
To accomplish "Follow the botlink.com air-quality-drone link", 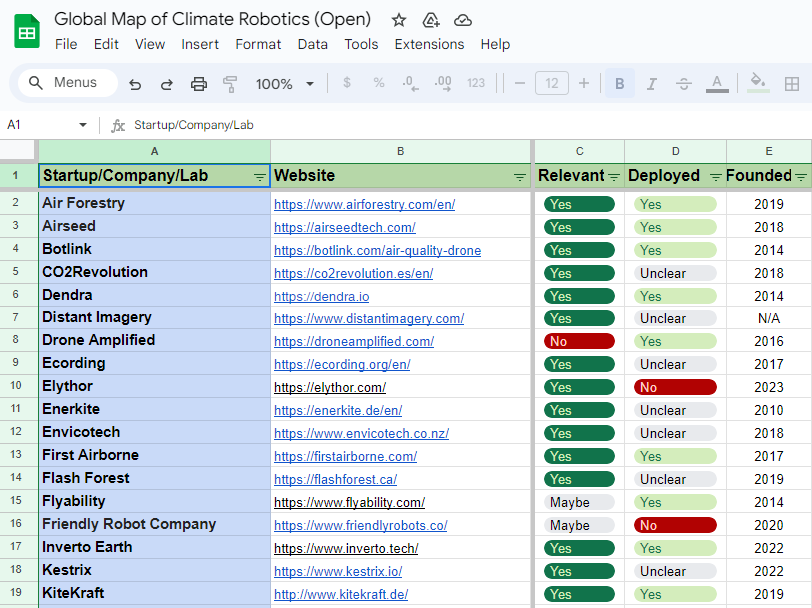I will click(378, 251).
